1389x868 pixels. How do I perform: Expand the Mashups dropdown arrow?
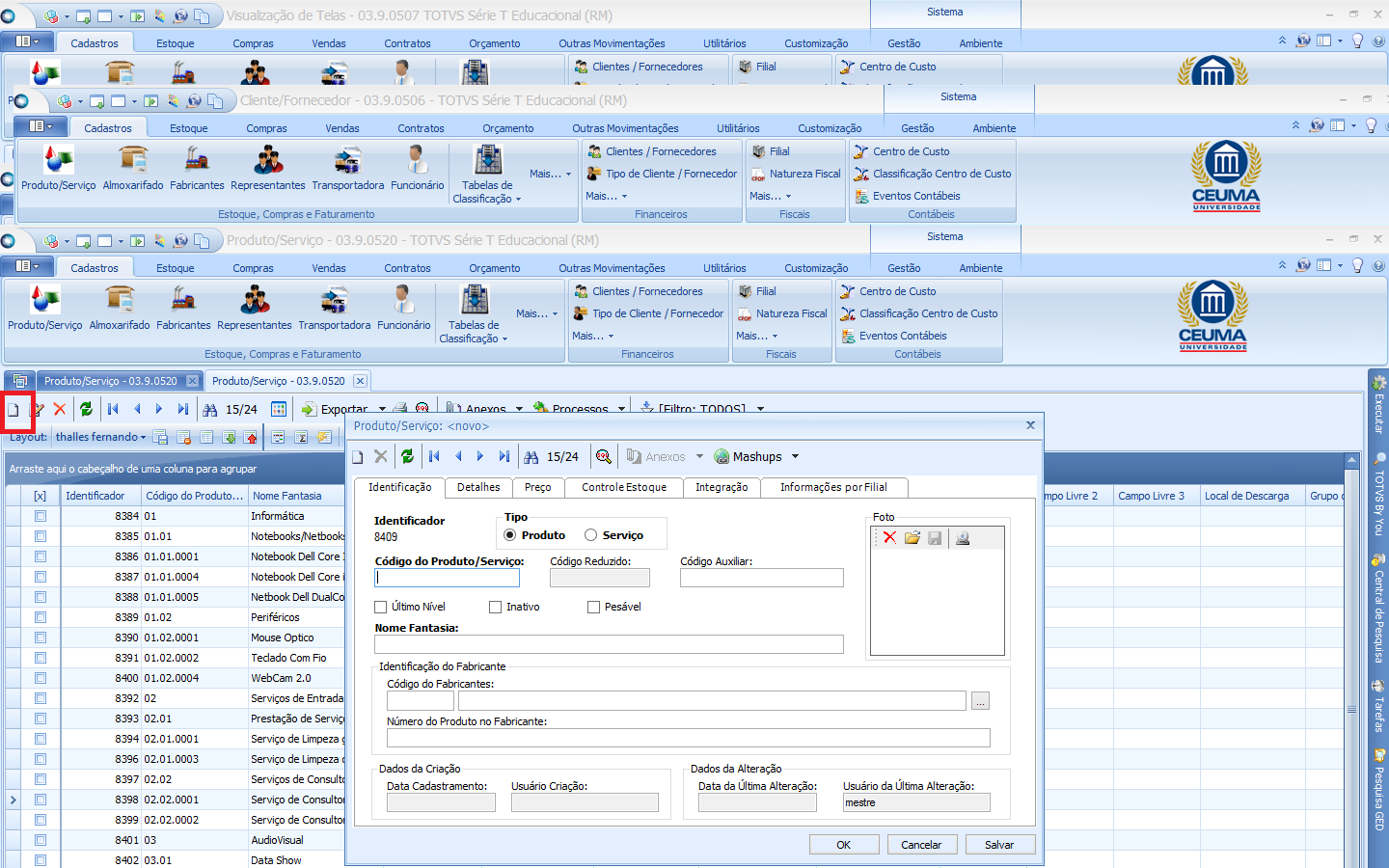(795, 456)
